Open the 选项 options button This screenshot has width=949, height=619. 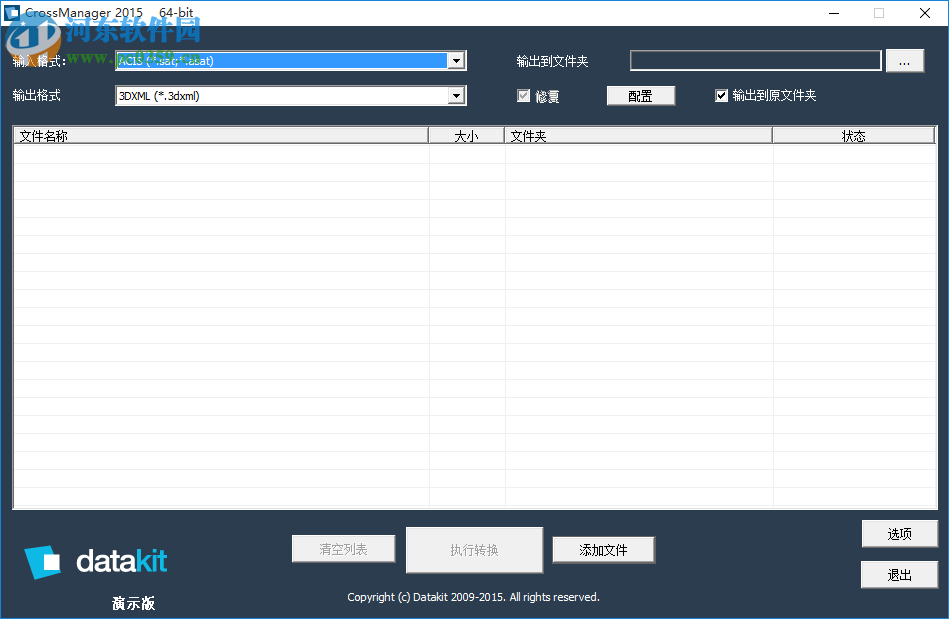(899, 534)
